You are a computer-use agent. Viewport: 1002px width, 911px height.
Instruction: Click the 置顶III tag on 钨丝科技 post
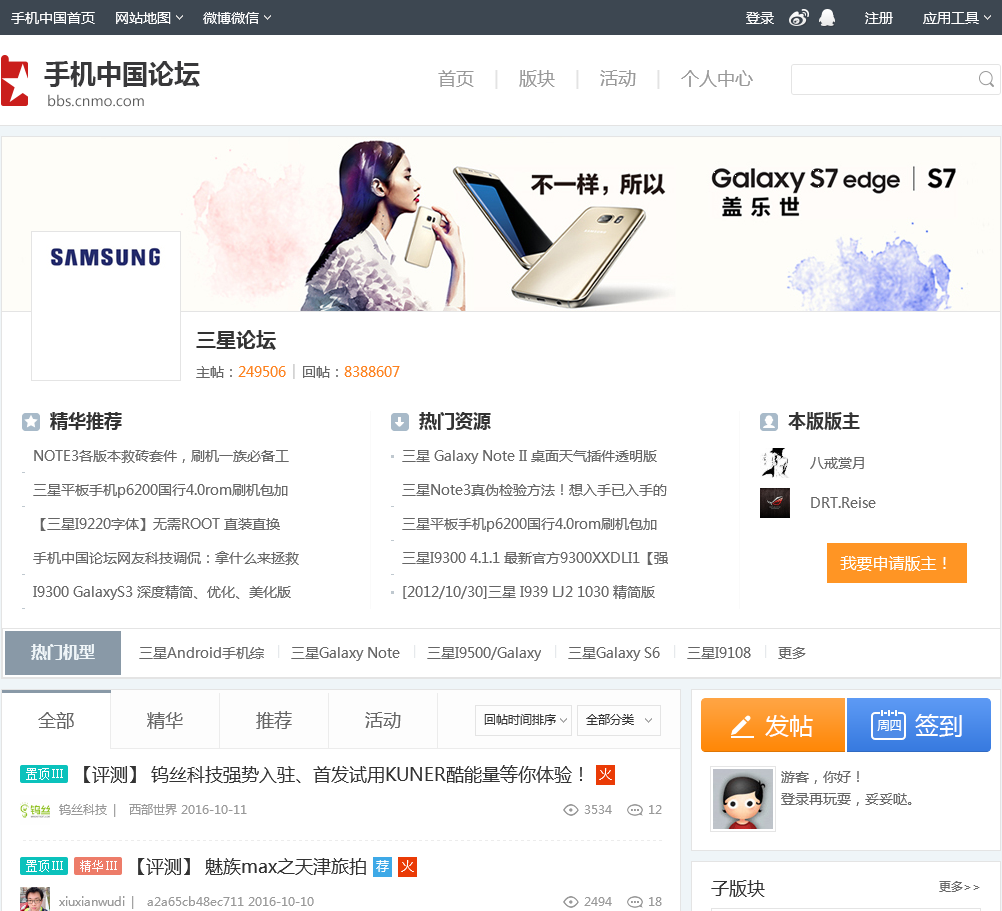[44, 774]
